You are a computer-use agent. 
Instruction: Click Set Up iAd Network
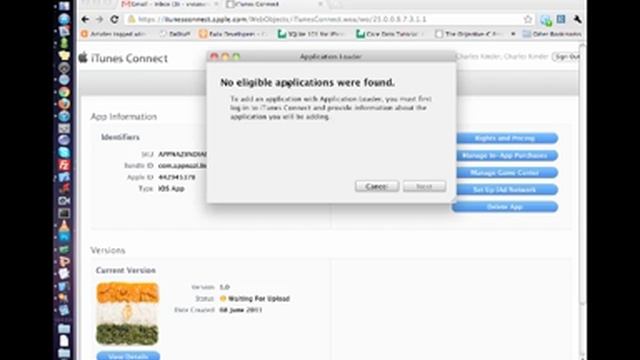(504, 190)
